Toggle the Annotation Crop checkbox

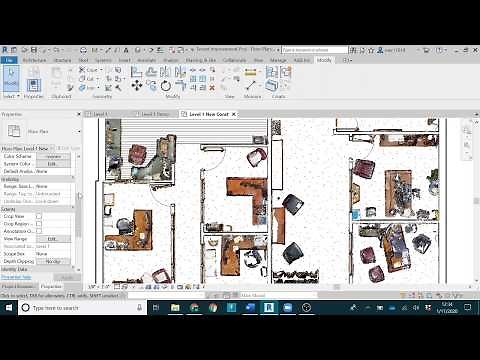point(39,231)
